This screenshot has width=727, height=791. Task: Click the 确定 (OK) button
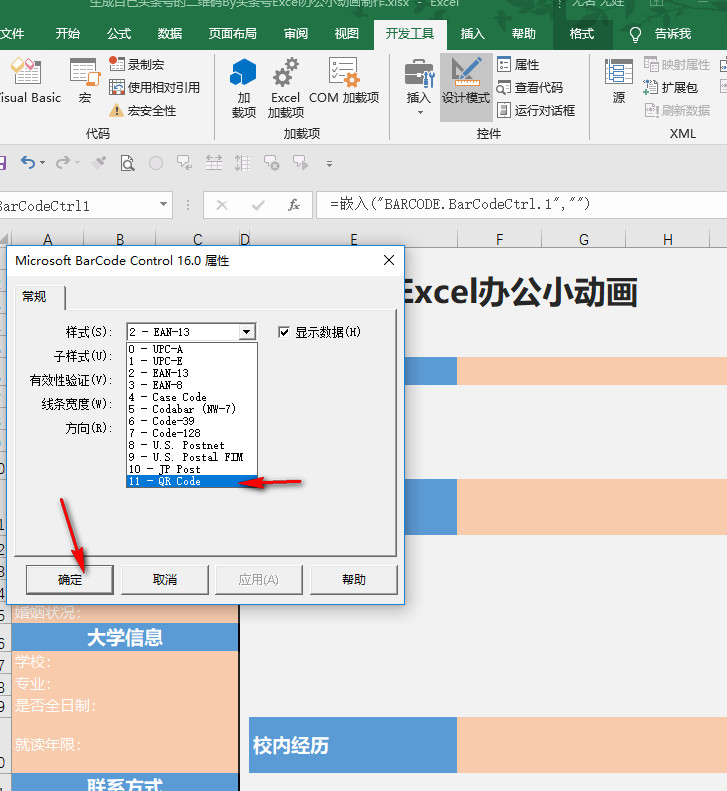point(70,580)
